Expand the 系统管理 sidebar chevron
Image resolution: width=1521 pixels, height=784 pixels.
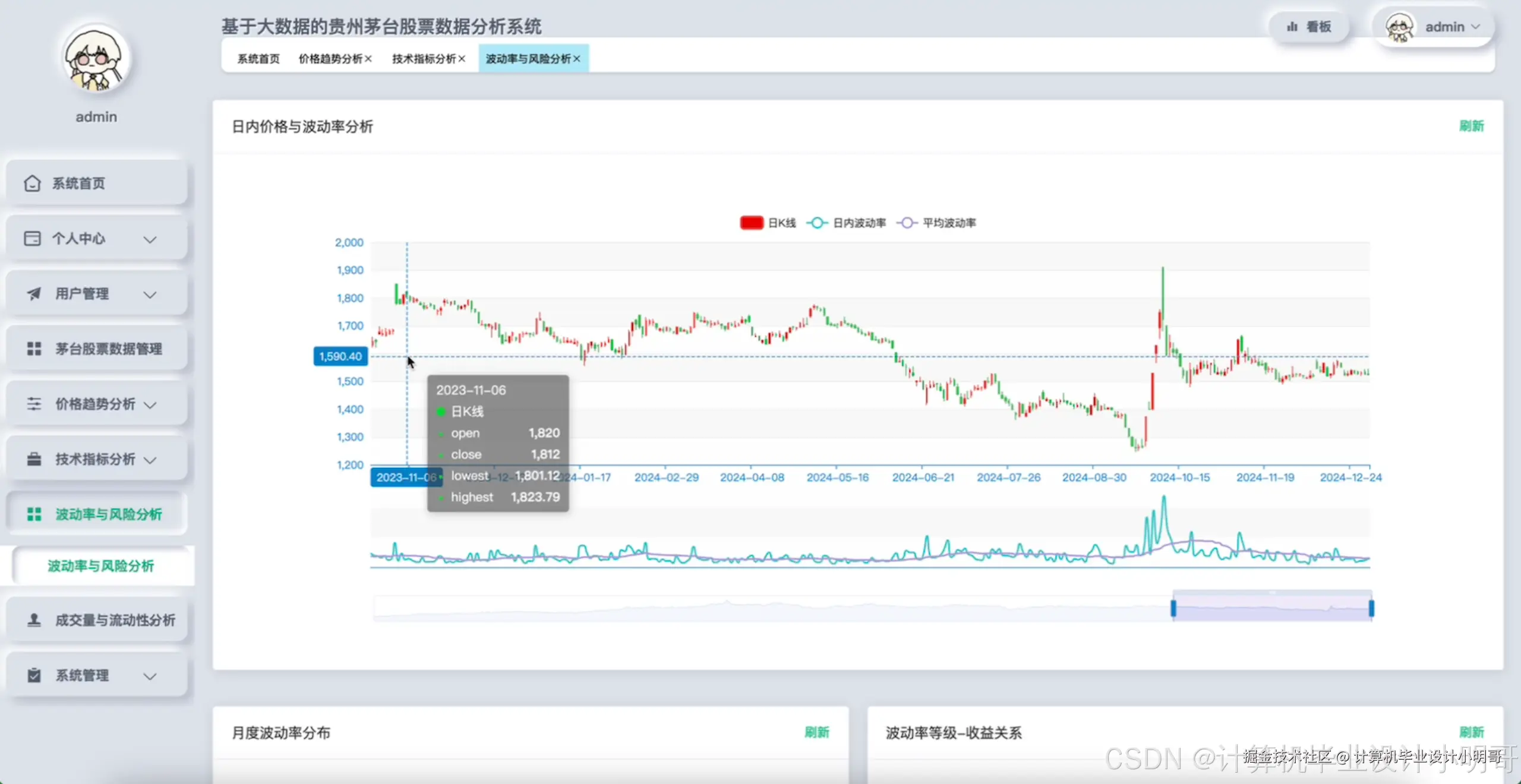(x=150, y=676)
